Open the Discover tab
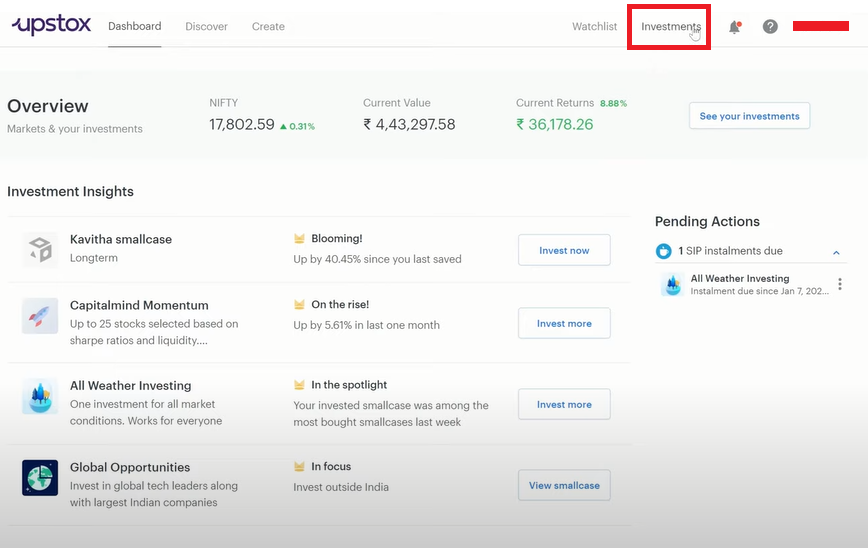 click(206, 27)
